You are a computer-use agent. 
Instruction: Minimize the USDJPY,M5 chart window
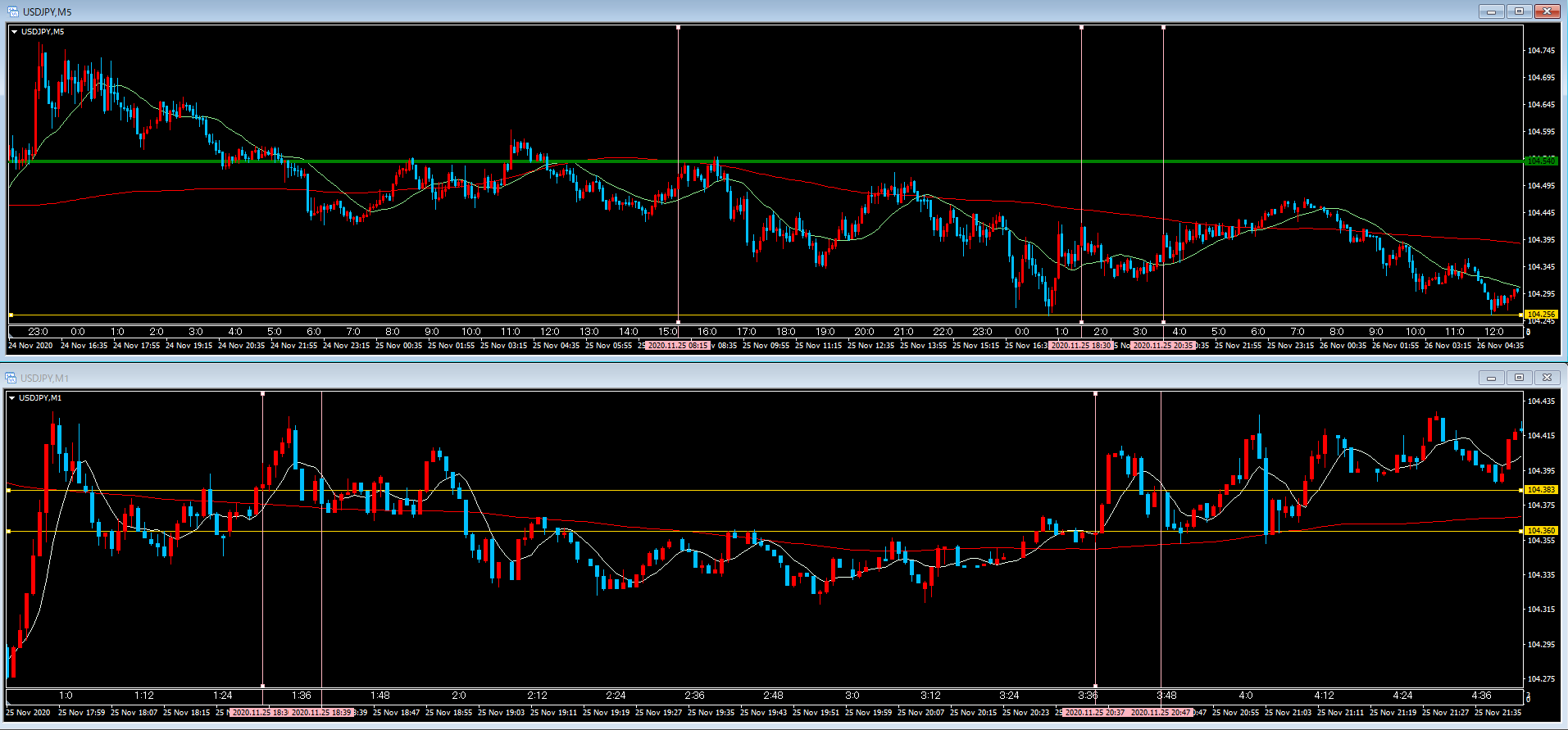[x=1491, y=11]
